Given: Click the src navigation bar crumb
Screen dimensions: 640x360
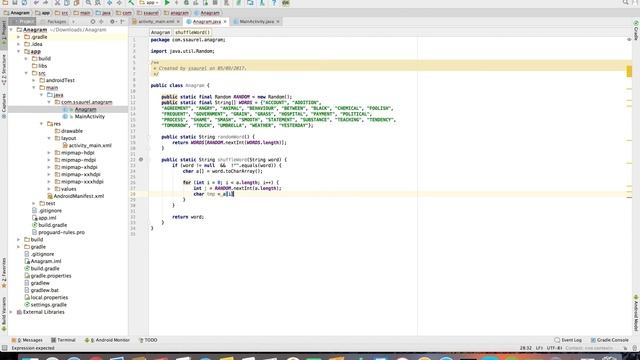Looking at the screenshot, I should click(x=61, y=13).
